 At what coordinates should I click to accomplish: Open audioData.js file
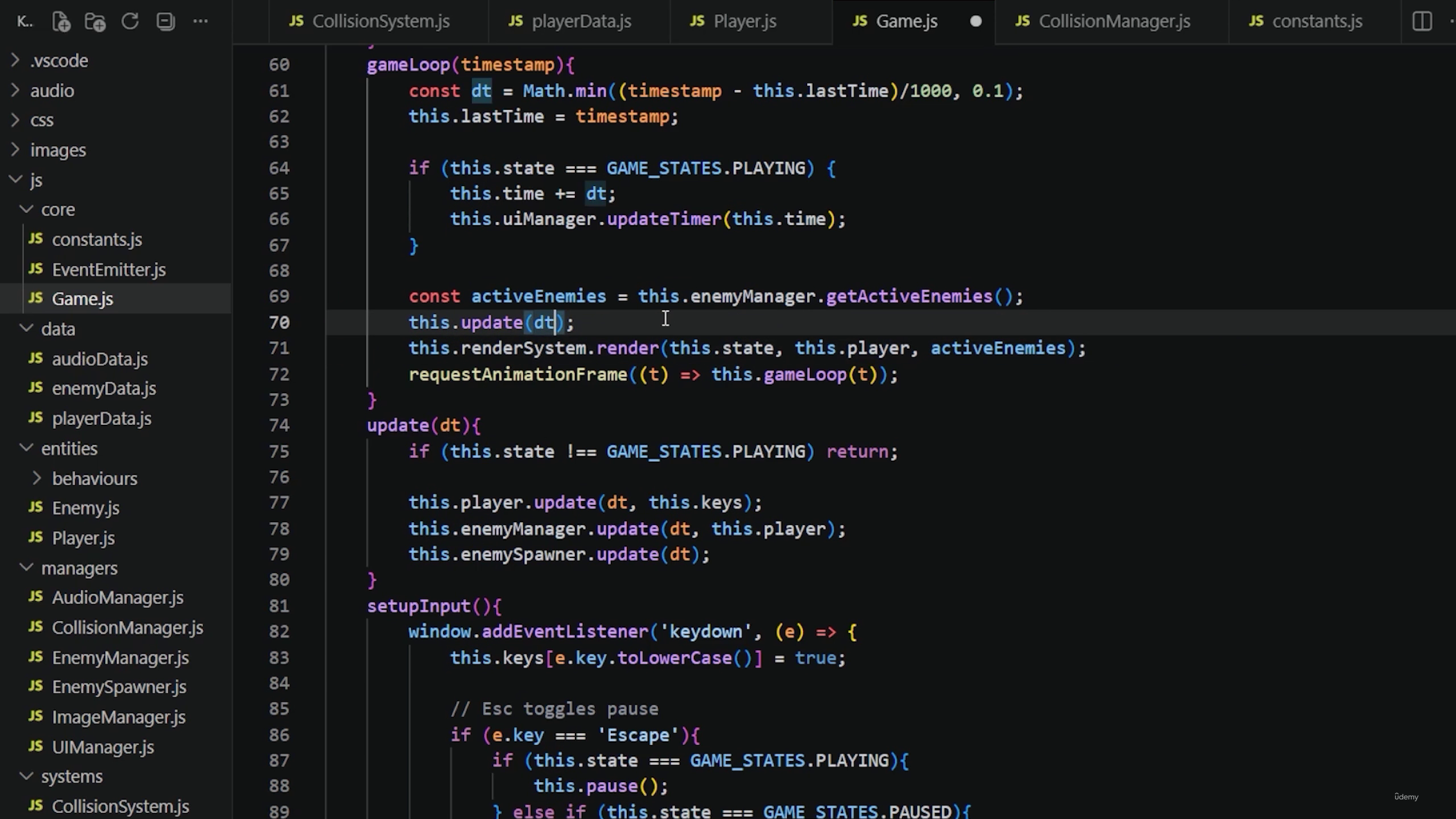click(x=115, y=359)
